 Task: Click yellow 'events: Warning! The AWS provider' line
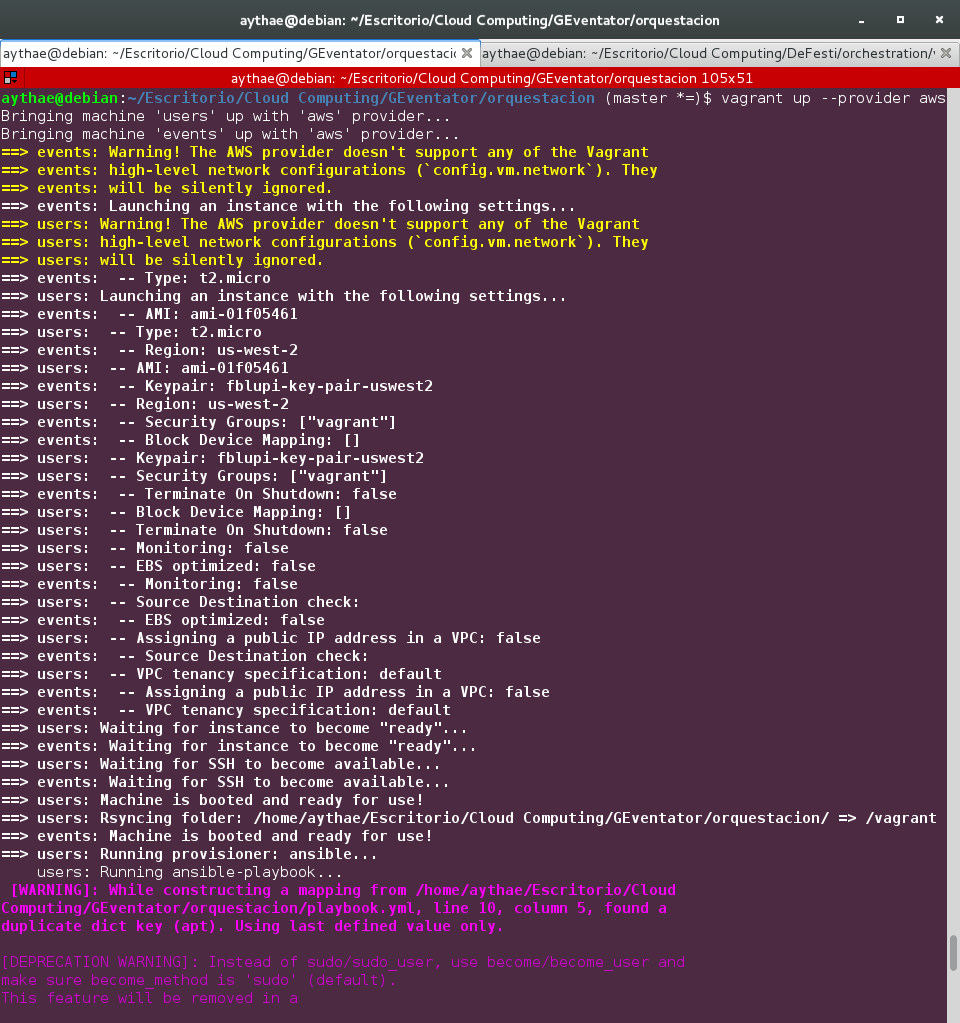(x=325, y=153)
